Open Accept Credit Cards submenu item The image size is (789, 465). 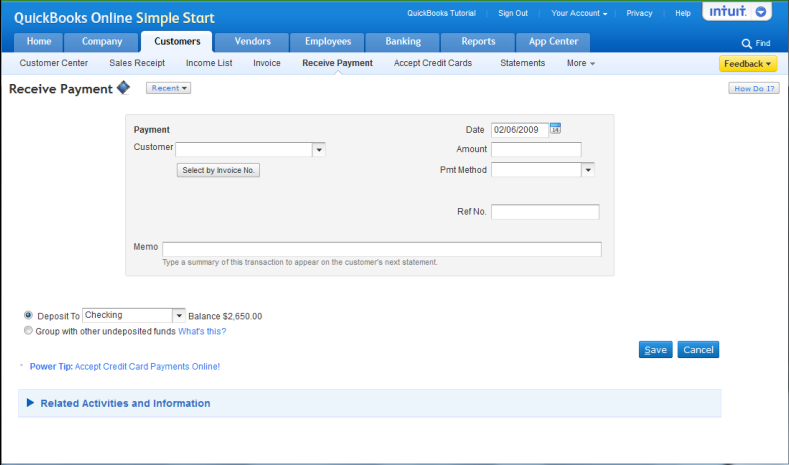[x=433, y=63]
